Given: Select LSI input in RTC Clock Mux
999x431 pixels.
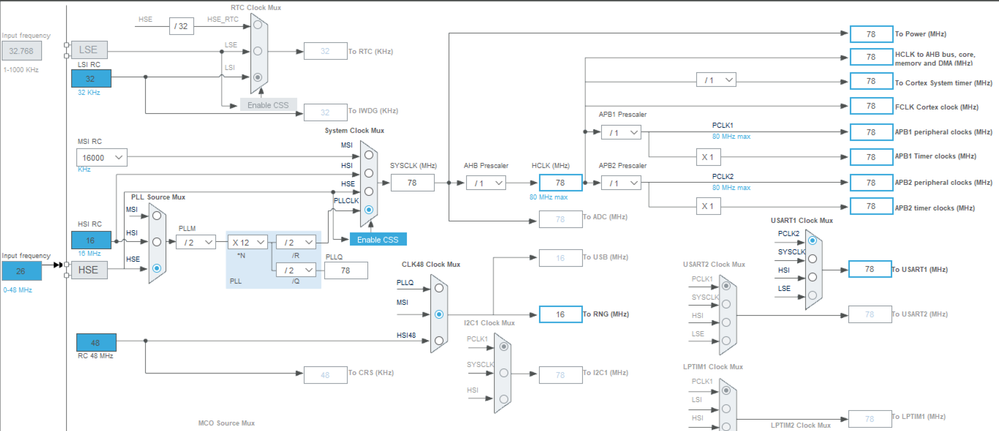Looking at the screenshot, I should [x=257, y=77].
